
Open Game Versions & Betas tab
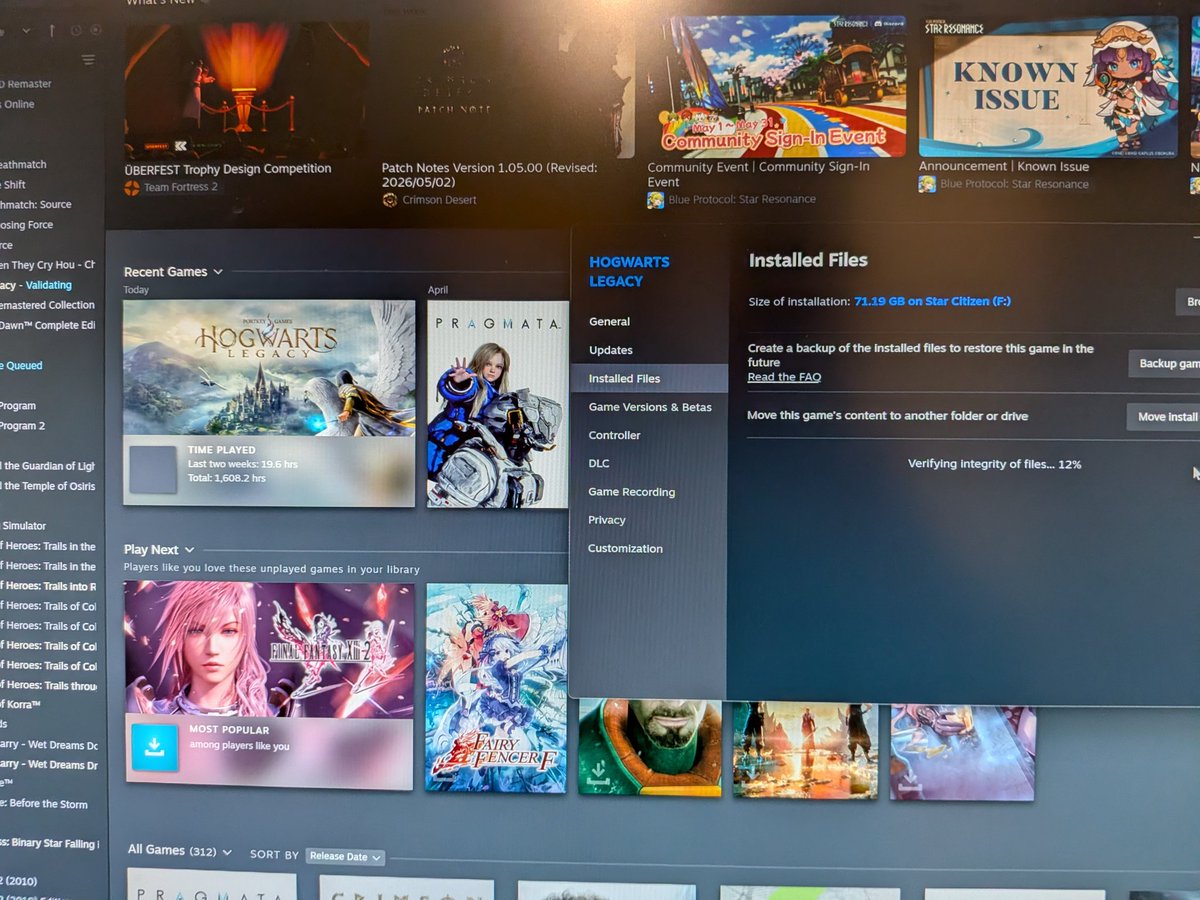pyautogui.click(x=650, y=407)
